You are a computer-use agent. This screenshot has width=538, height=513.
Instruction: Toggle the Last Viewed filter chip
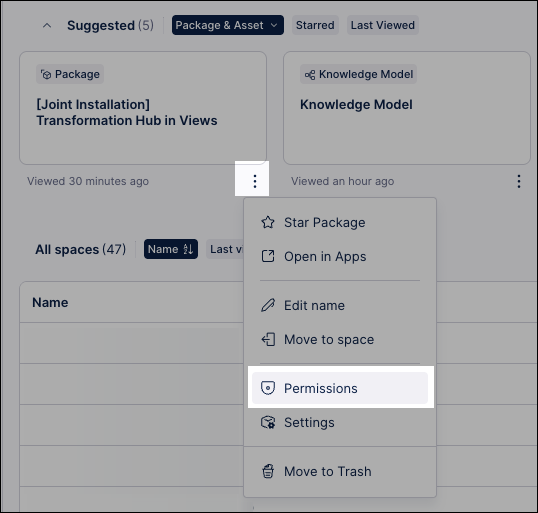tap(383, 25)
